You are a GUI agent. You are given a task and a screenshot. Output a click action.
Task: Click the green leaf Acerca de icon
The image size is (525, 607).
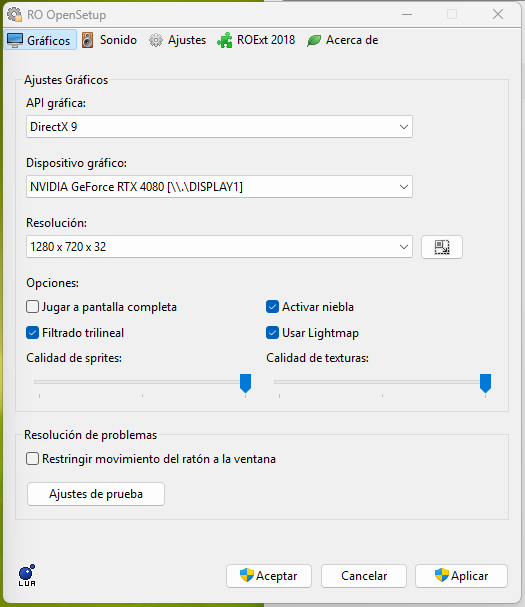point(314,40)
